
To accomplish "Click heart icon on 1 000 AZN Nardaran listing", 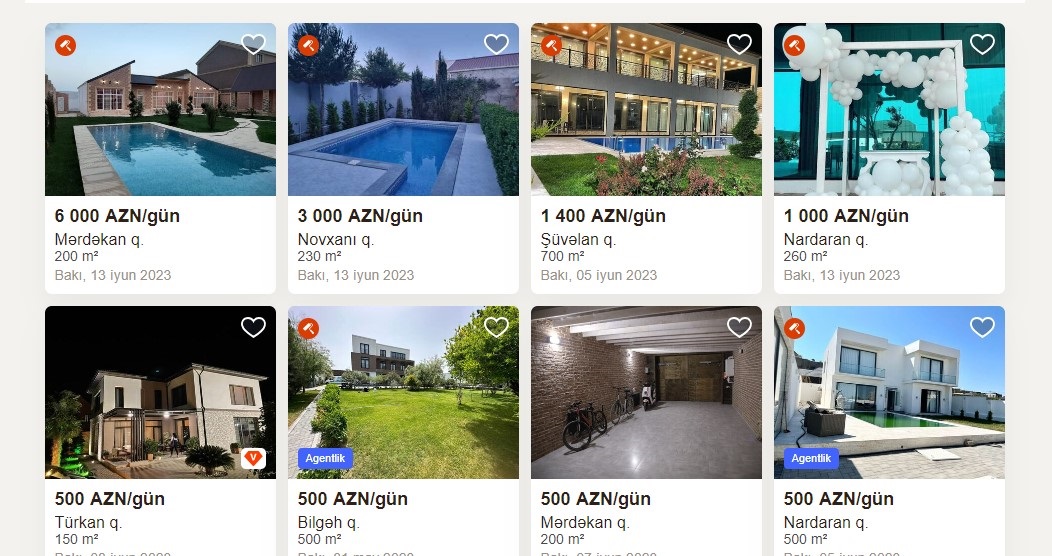I will [x=982, y=44].
